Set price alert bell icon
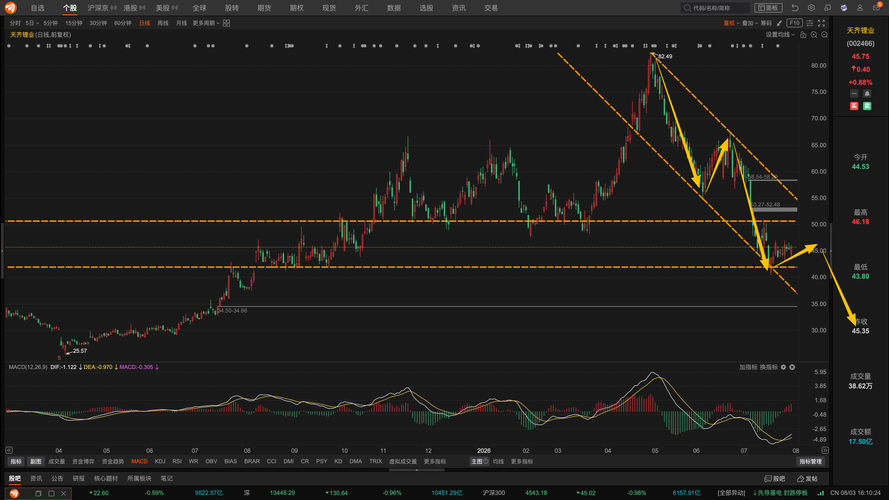The height and width of the screenshot is (500, 889). tap(867, 94)
